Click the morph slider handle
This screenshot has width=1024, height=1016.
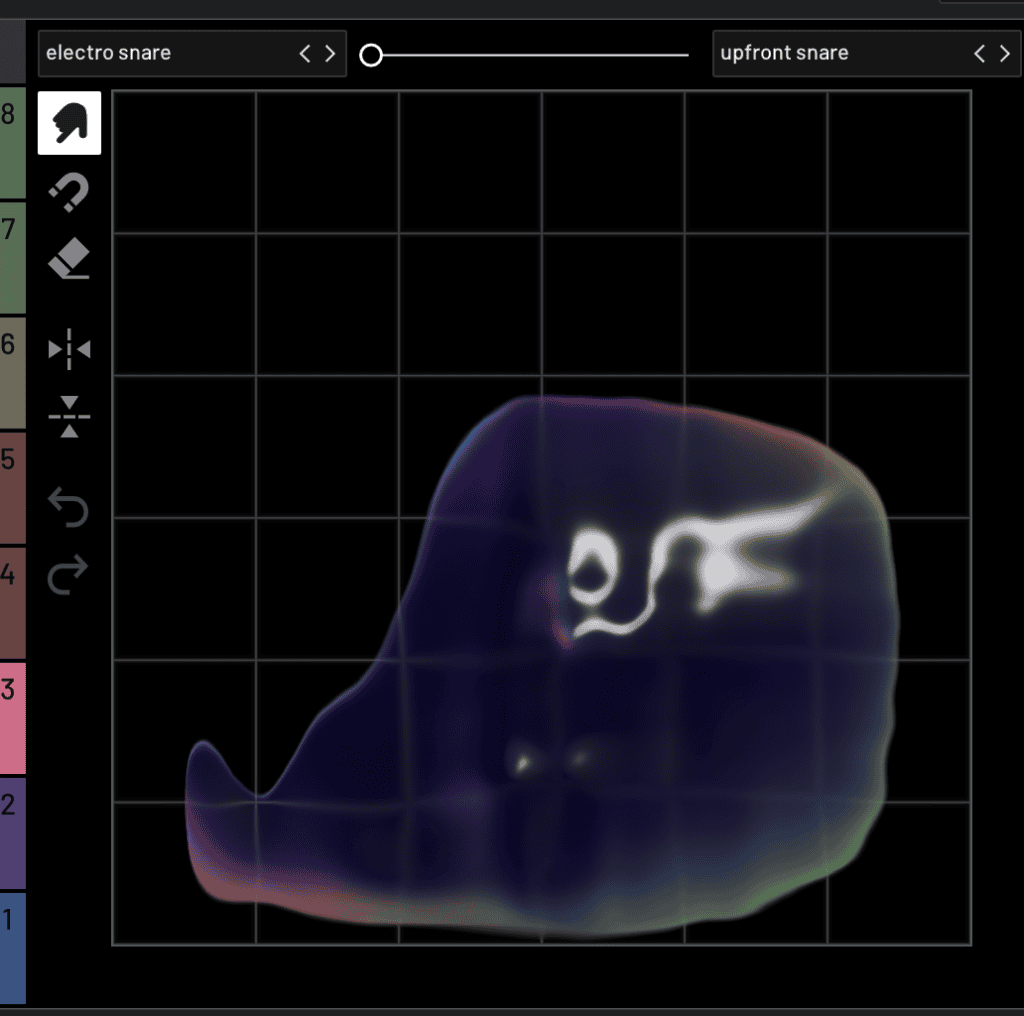click(371, 55)
